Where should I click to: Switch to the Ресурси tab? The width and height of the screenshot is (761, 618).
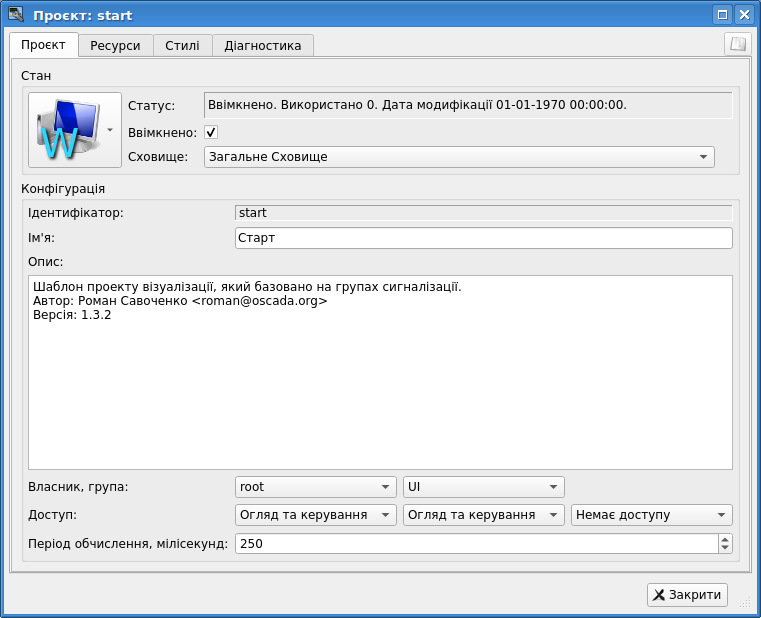click(115, 46)
